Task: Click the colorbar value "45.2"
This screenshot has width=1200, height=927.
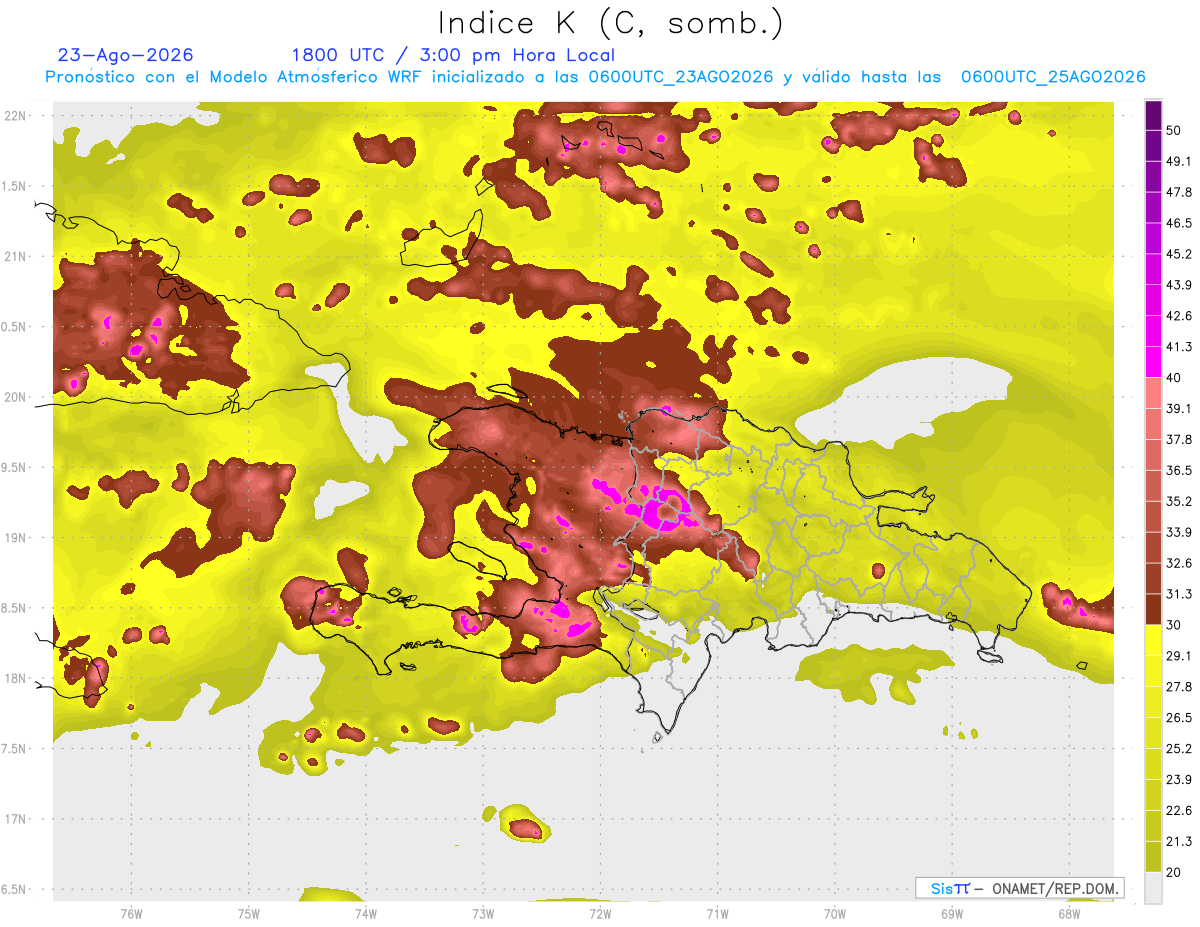Action: (1179, 254)
